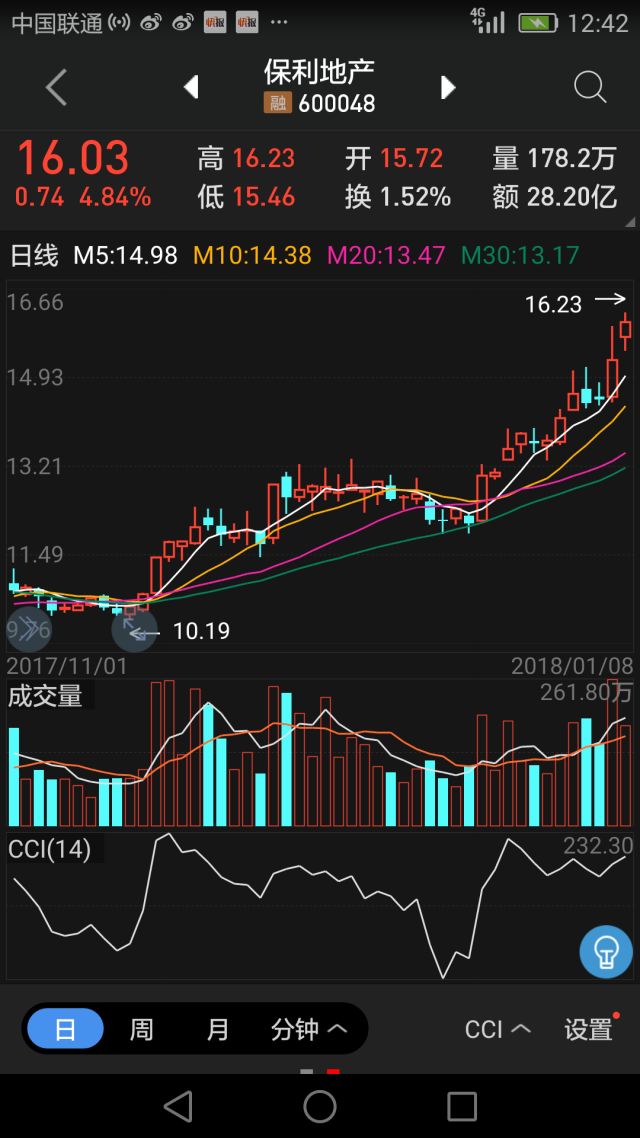Tap current price 16.03
This screenshot has width=640, height=1138.
click(73, 157)
